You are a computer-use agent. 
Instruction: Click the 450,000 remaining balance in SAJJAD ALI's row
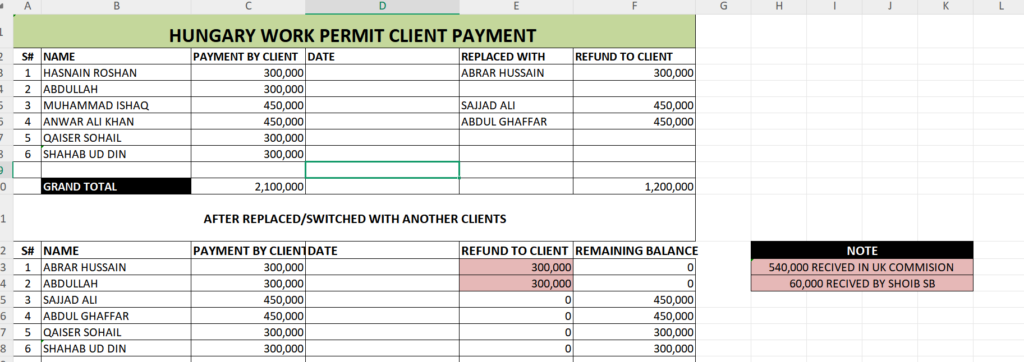[634, 300]
